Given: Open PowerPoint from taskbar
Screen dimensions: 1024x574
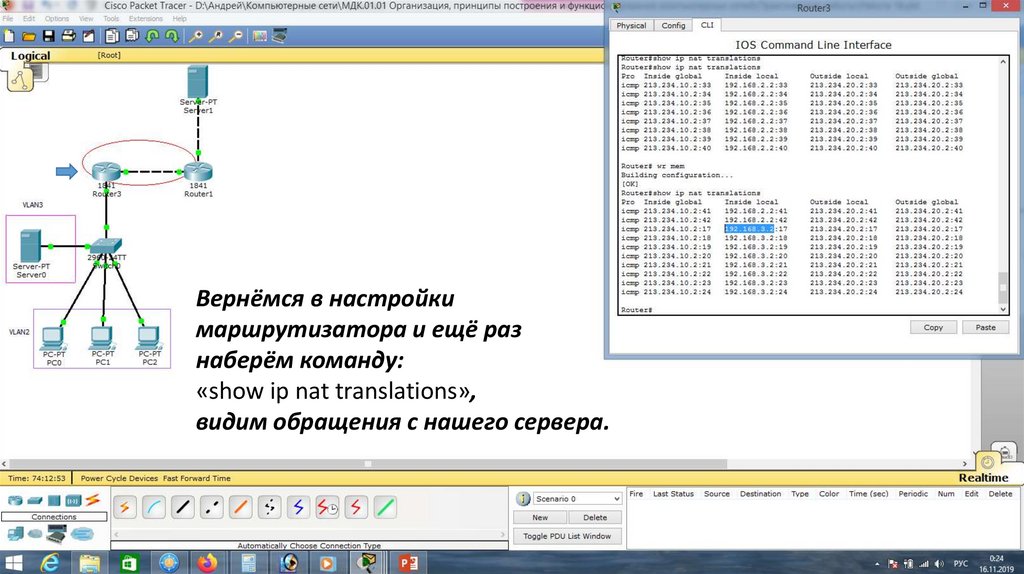Looking at the screenshot, I should tap(408, 562).
